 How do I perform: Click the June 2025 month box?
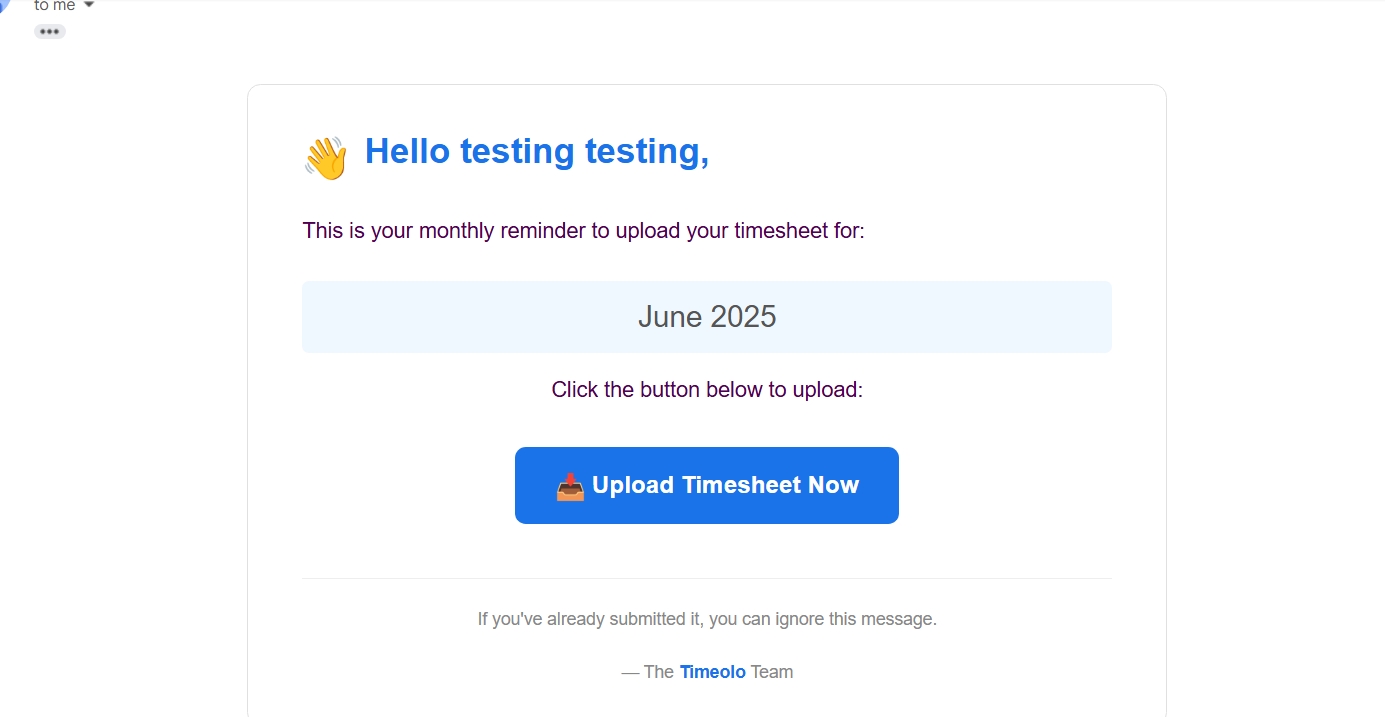coord(707,317)
